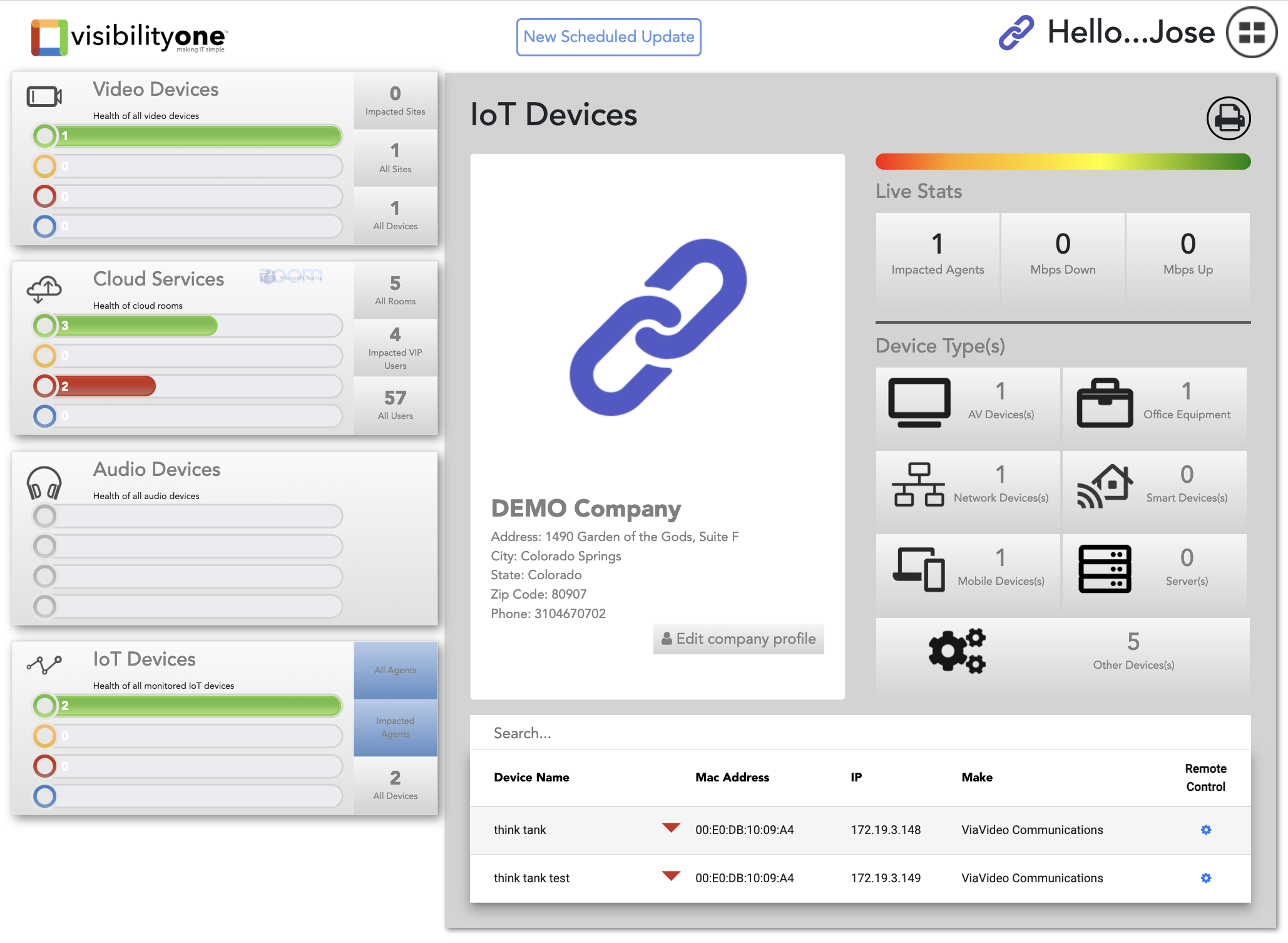Click the red status circle in Cloud Services

click(x=45, y=386)
